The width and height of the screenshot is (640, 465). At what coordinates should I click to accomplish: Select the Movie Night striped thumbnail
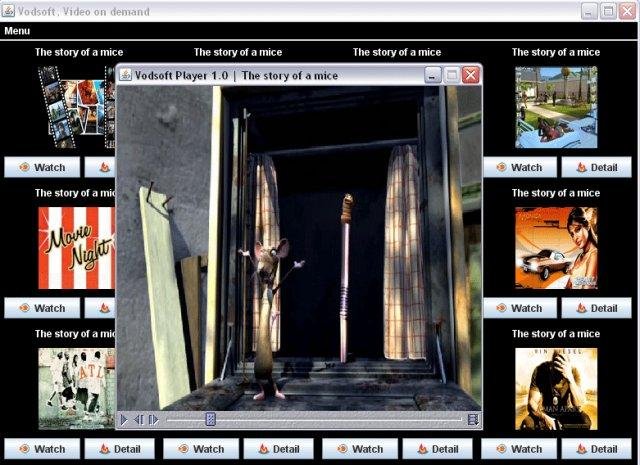point(77,248)
